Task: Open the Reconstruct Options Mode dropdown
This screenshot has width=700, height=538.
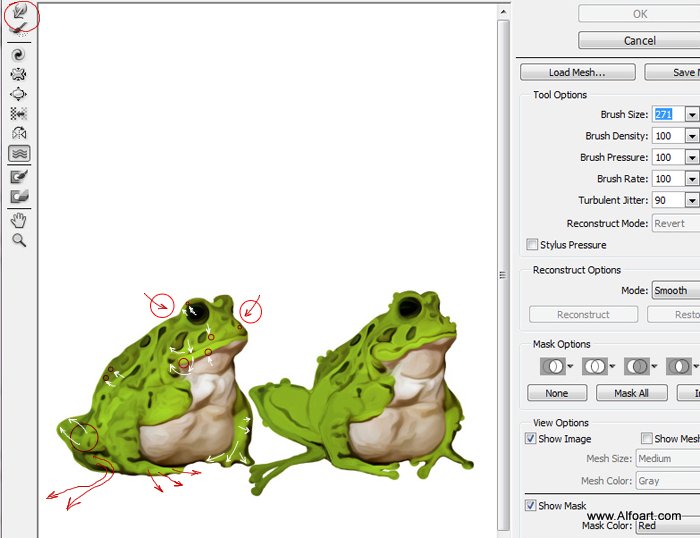Action: click(676, 290)
